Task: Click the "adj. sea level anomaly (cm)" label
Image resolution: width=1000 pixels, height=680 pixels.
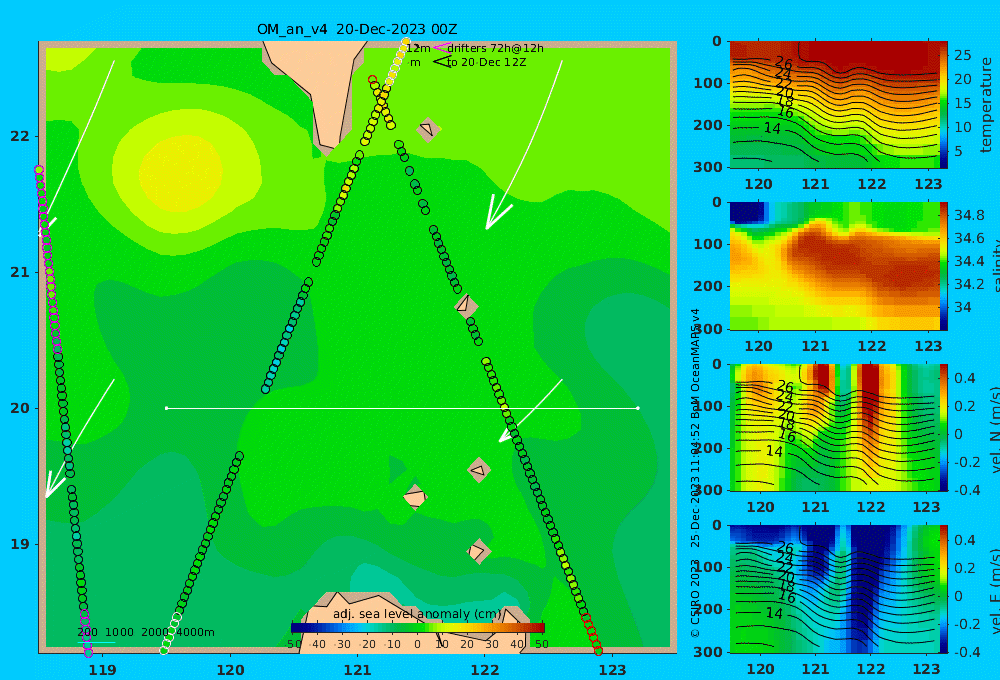Action: click(416, 614)
